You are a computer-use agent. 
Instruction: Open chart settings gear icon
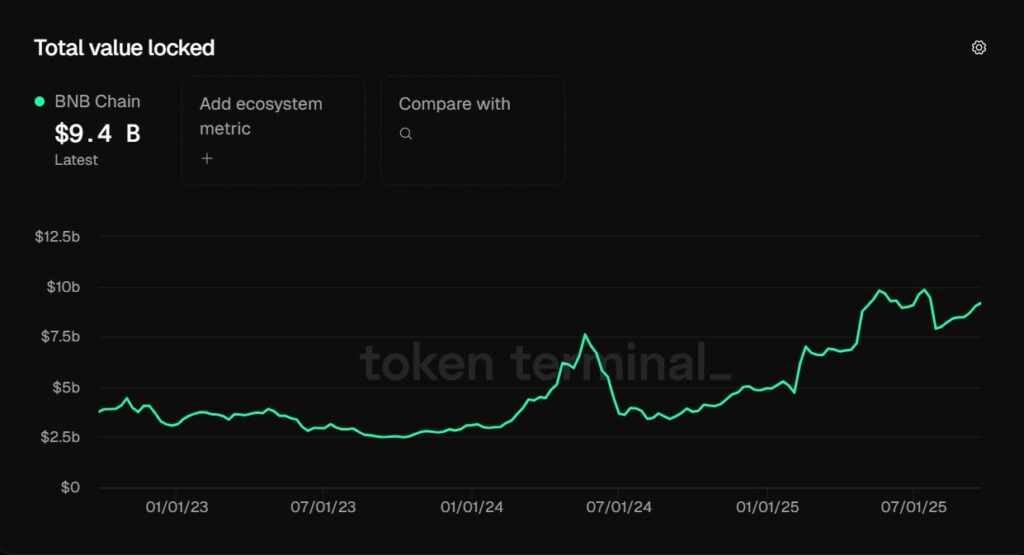click(x=979, y=48)
